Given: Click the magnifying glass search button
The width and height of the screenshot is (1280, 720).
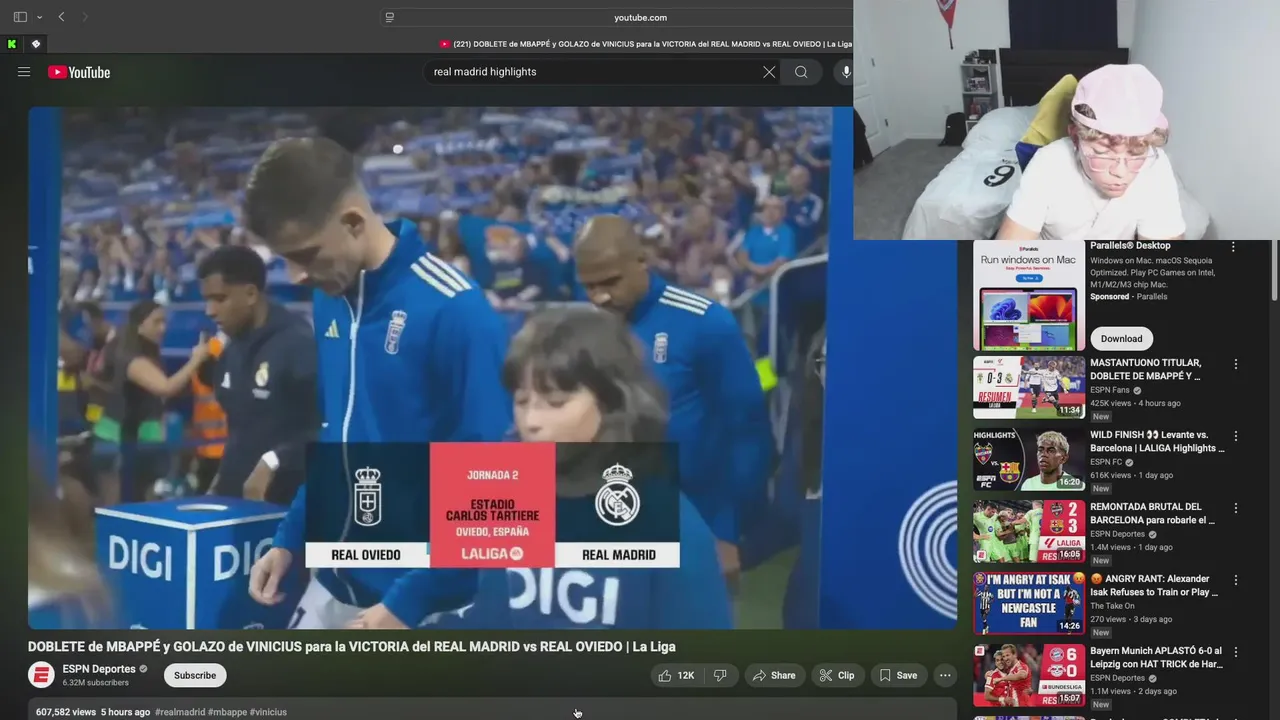Looking at the screenshot, I should click(x=801, y=72).
